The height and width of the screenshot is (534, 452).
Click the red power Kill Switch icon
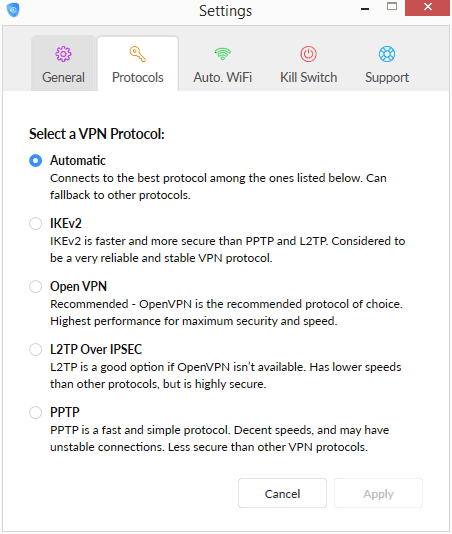309,54
